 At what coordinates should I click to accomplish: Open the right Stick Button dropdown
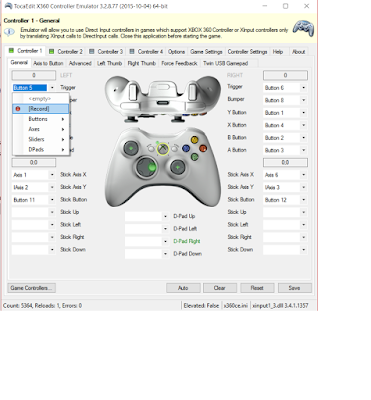click(x=285, y=200)
